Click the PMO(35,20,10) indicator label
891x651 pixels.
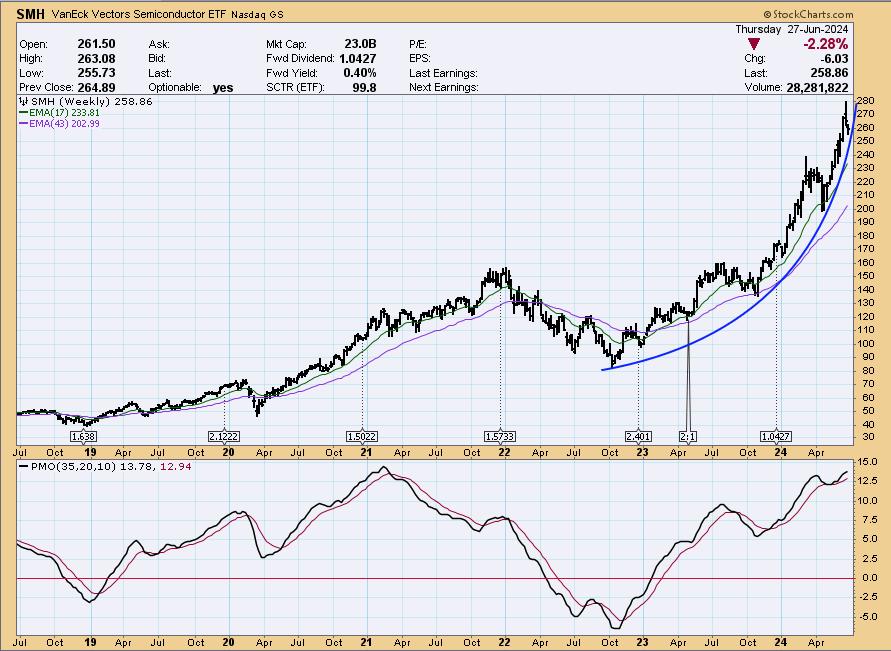73,466
